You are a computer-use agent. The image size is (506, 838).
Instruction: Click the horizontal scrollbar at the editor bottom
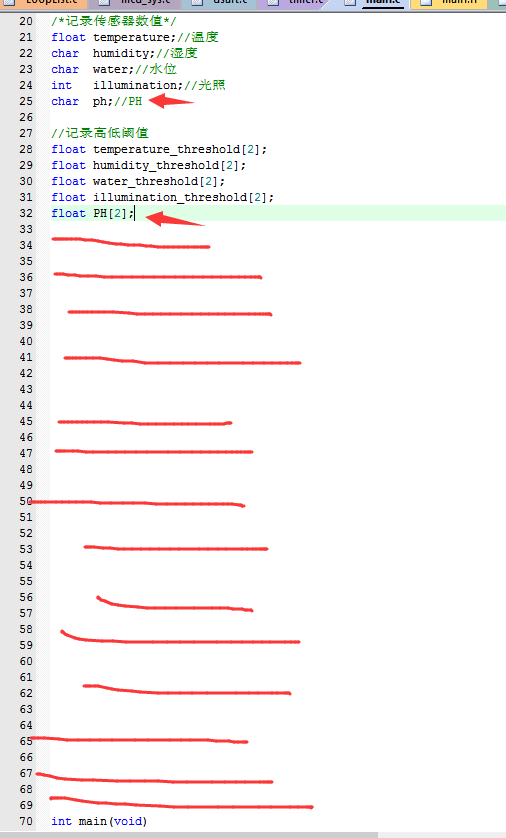[x=189, y=835]
